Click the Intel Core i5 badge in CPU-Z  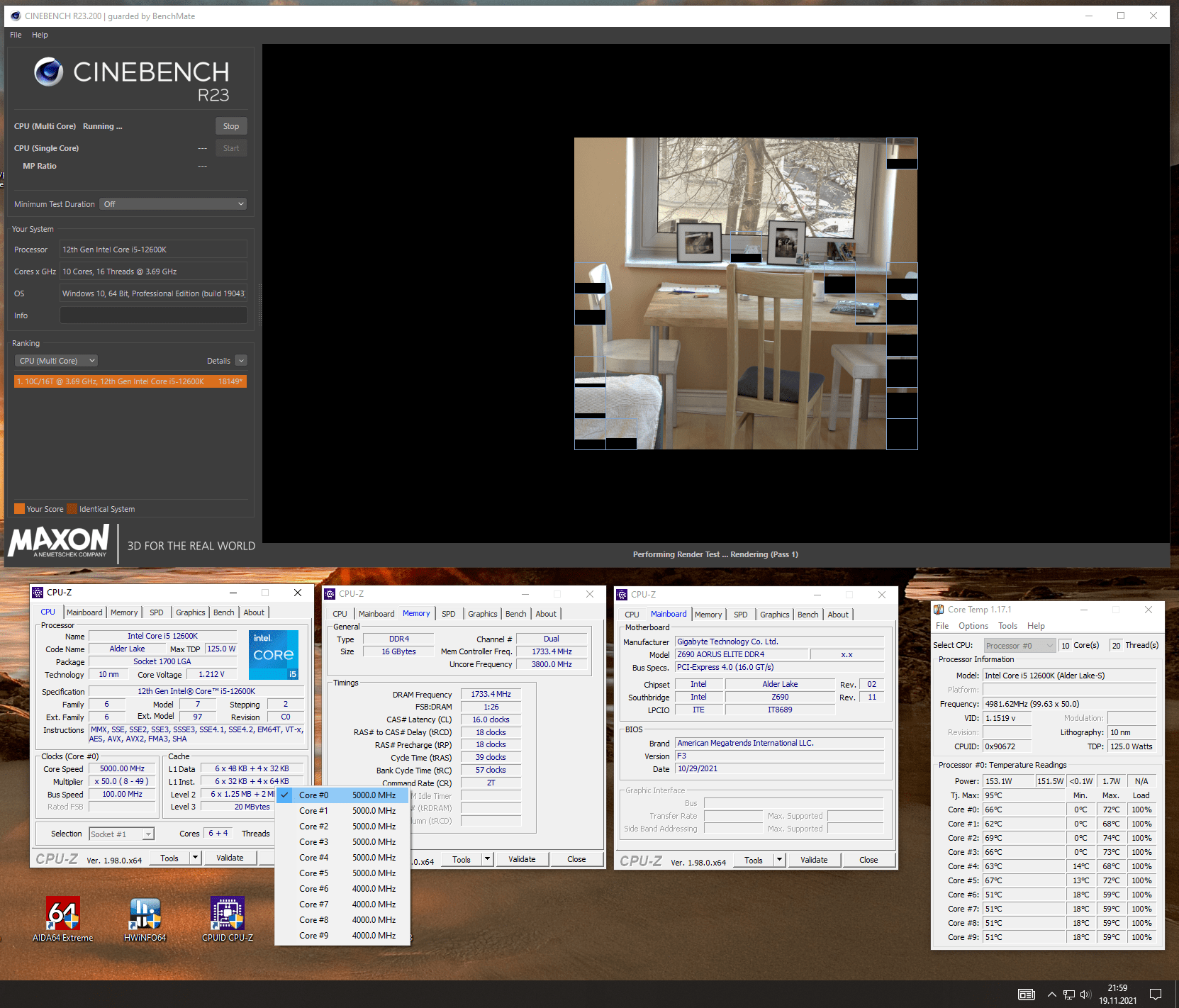[274, 654]
